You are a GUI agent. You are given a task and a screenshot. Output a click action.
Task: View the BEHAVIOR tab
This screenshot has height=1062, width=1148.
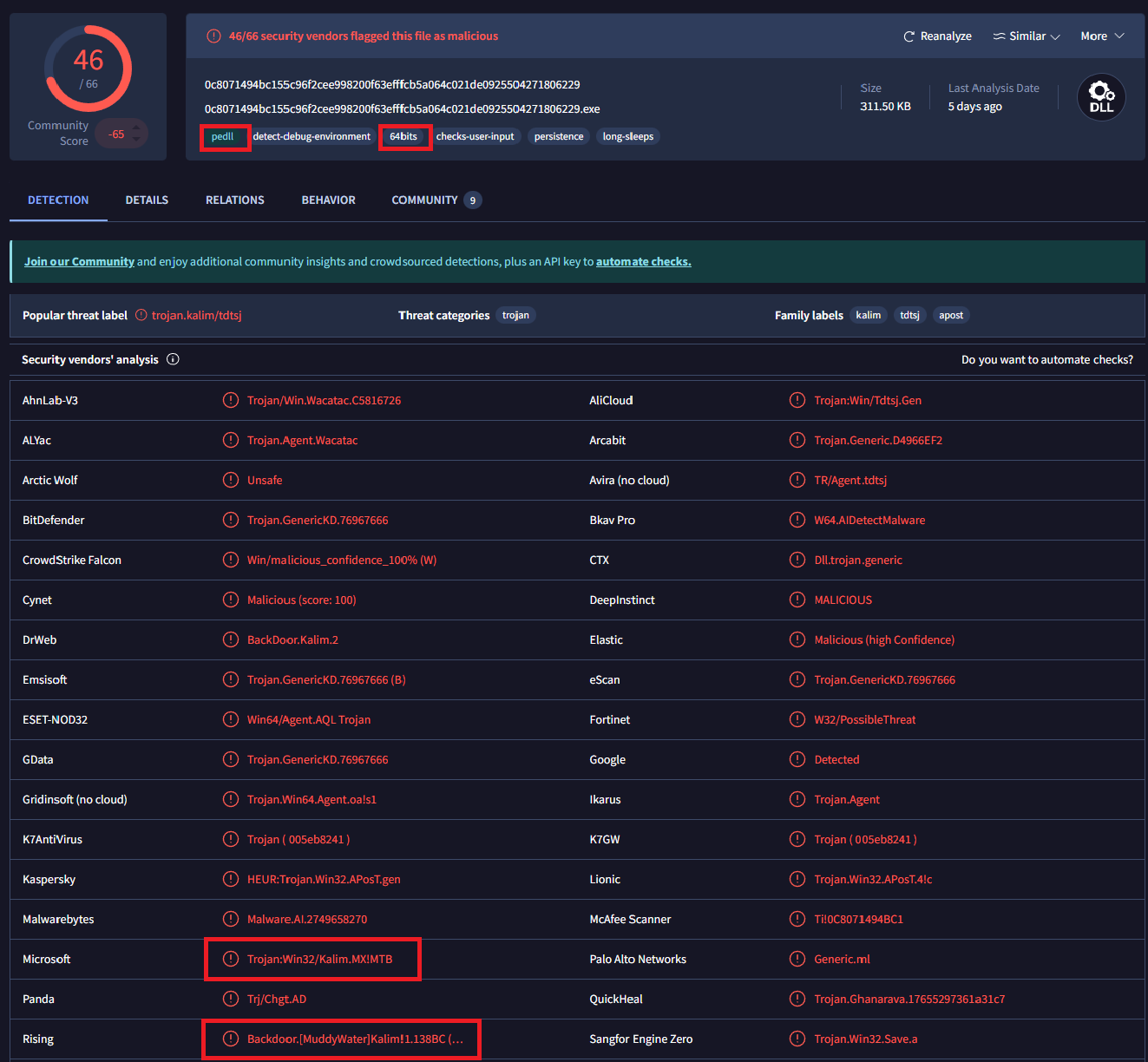coord(328,200)
